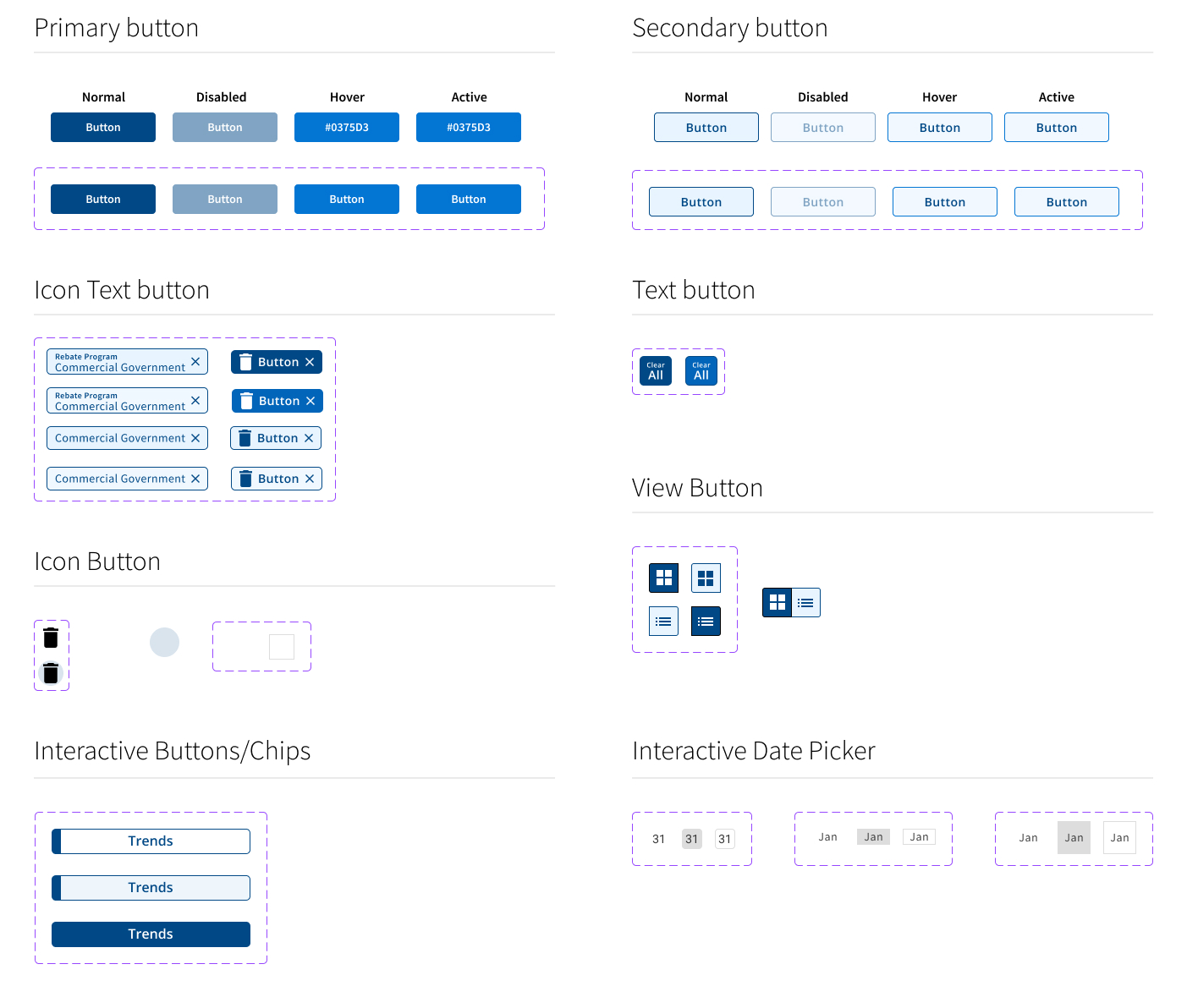This screenshot has height=1008, width=1187.
Task: Switch to grid view in the joined view toggle
Action: [x=778, y=603]
